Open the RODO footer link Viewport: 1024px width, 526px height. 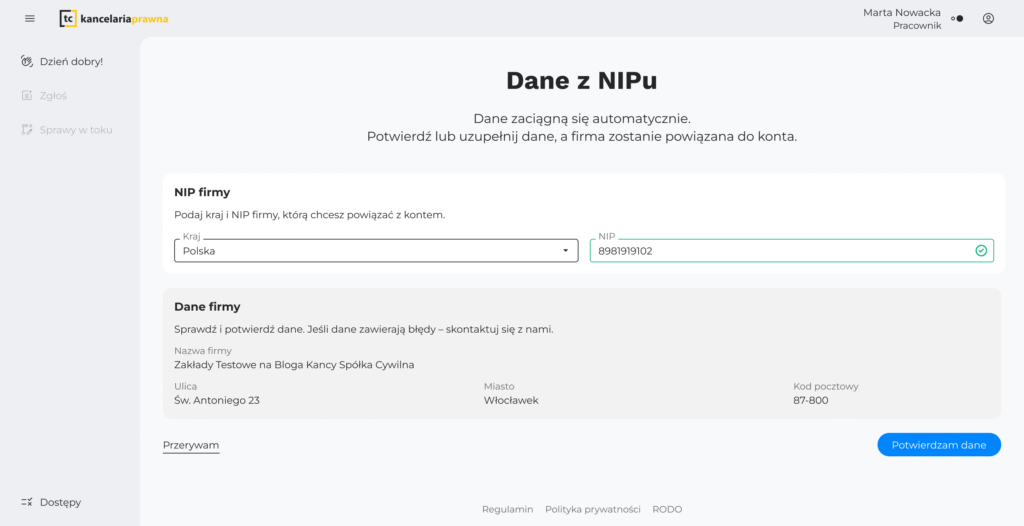point(667,509)
